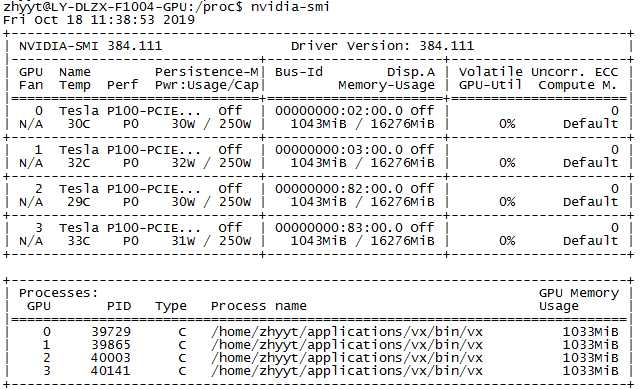Click the Bus-Id column header
643x389 pixels.
[x=299, y=72]
